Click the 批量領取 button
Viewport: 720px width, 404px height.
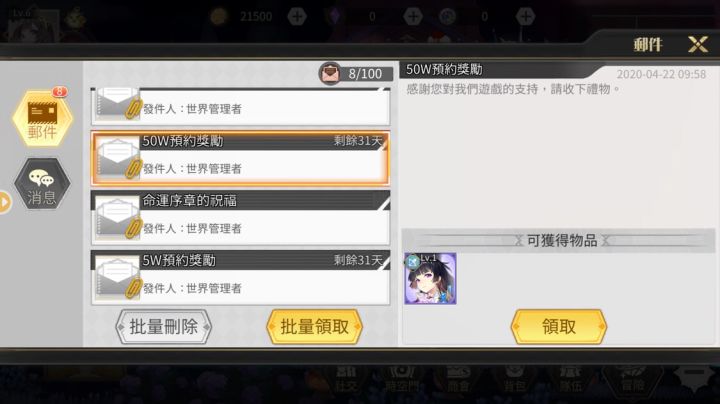point(315,326)
